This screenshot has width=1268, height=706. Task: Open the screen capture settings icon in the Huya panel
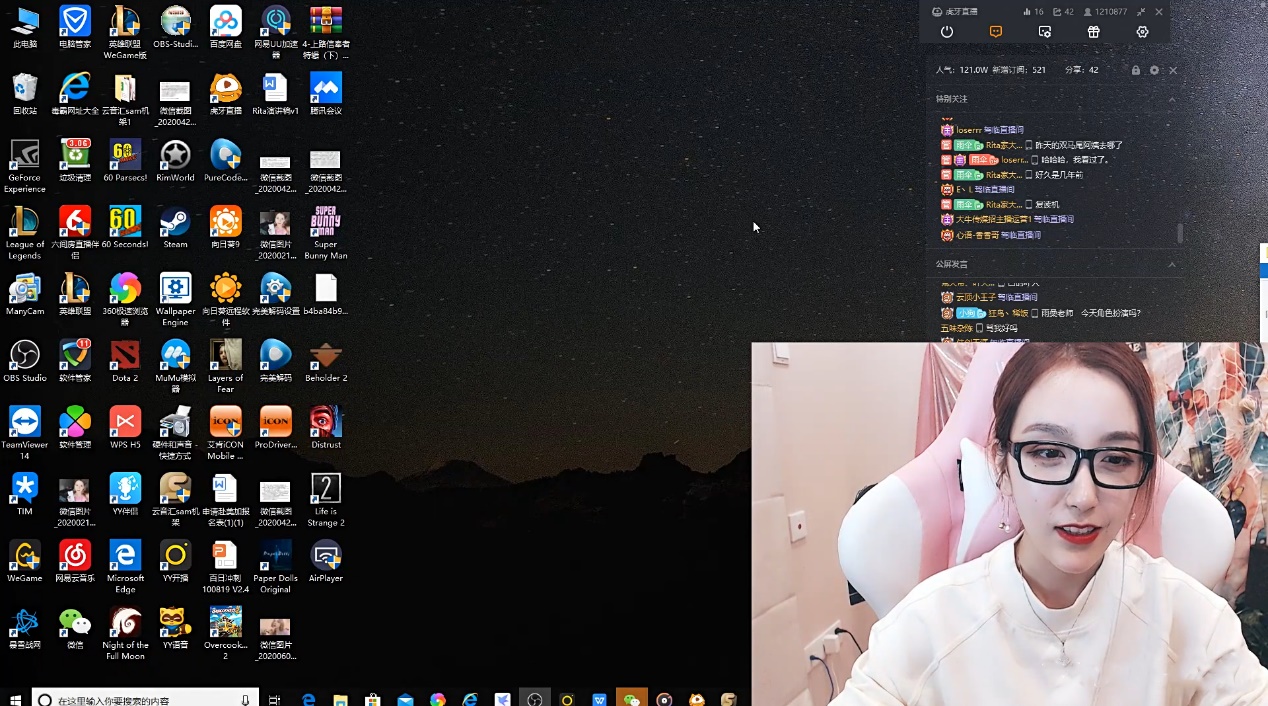(x=1045, y=32)
